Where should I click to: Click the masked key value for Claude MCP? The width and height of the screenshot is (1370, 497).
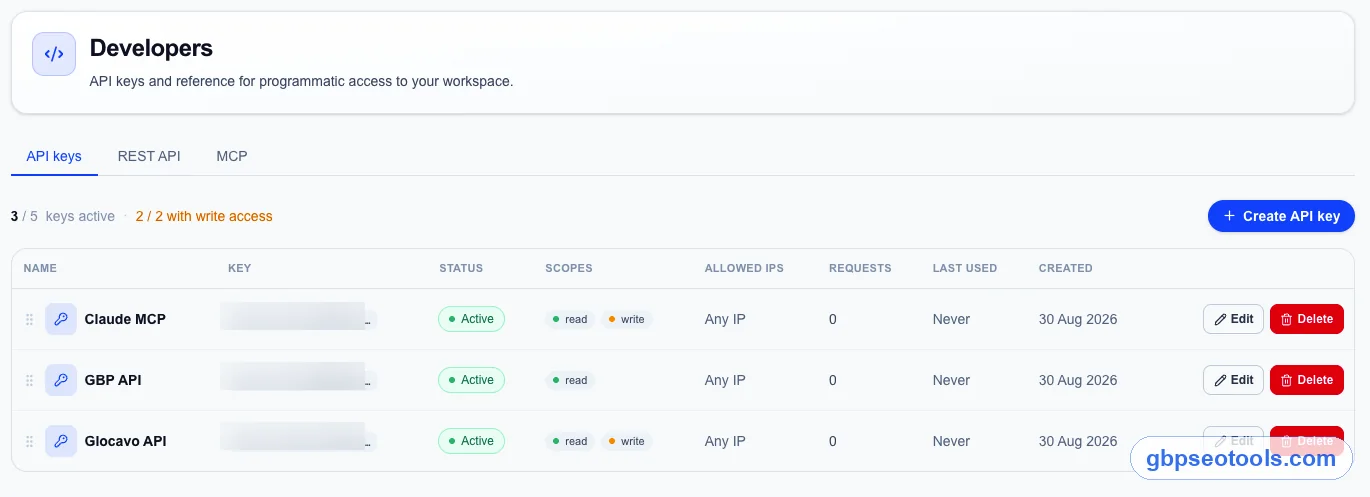[299, 316]
